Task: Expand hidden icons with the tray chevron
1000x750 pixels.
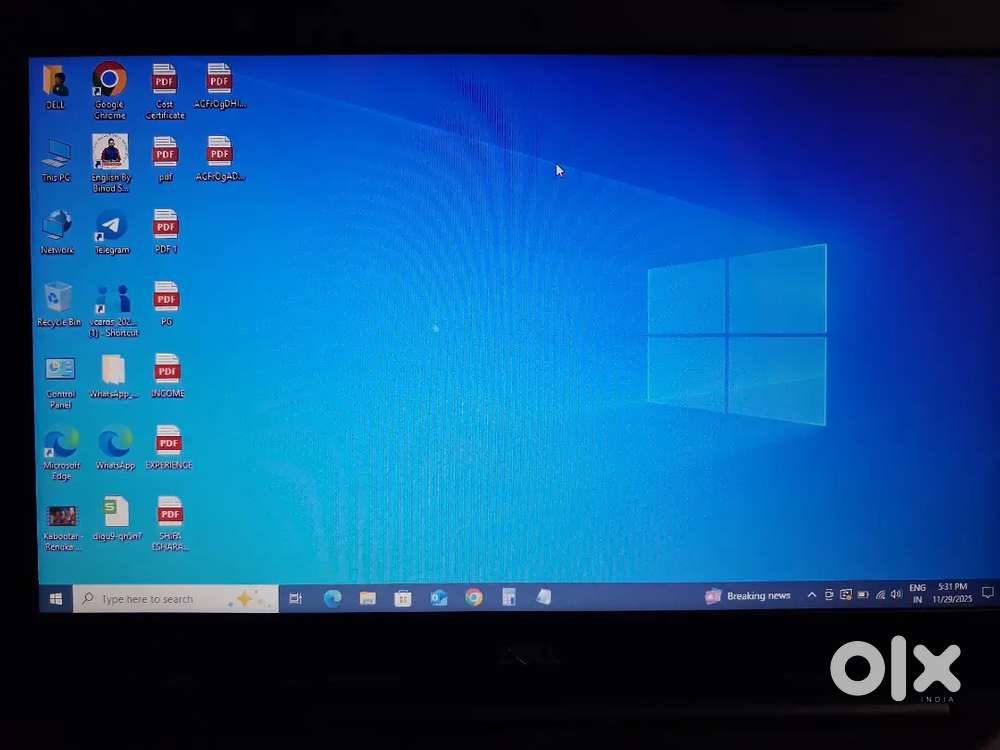Action: click(x=811, y=595)
